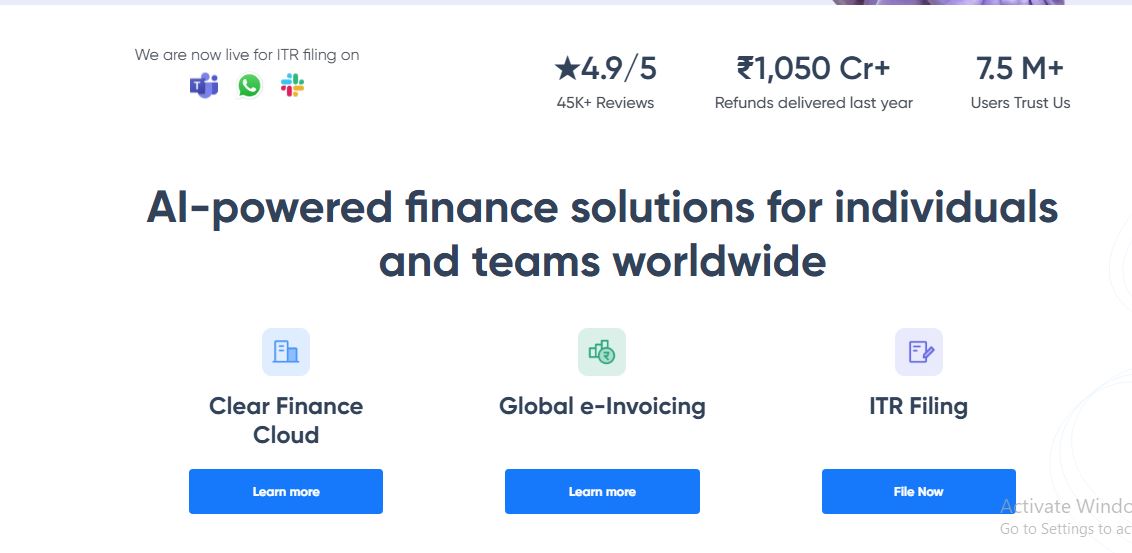Viewport: 1132px width, 553px height.
Task: Click the Users Trust Us label
Action: [x=1020, y=102]
